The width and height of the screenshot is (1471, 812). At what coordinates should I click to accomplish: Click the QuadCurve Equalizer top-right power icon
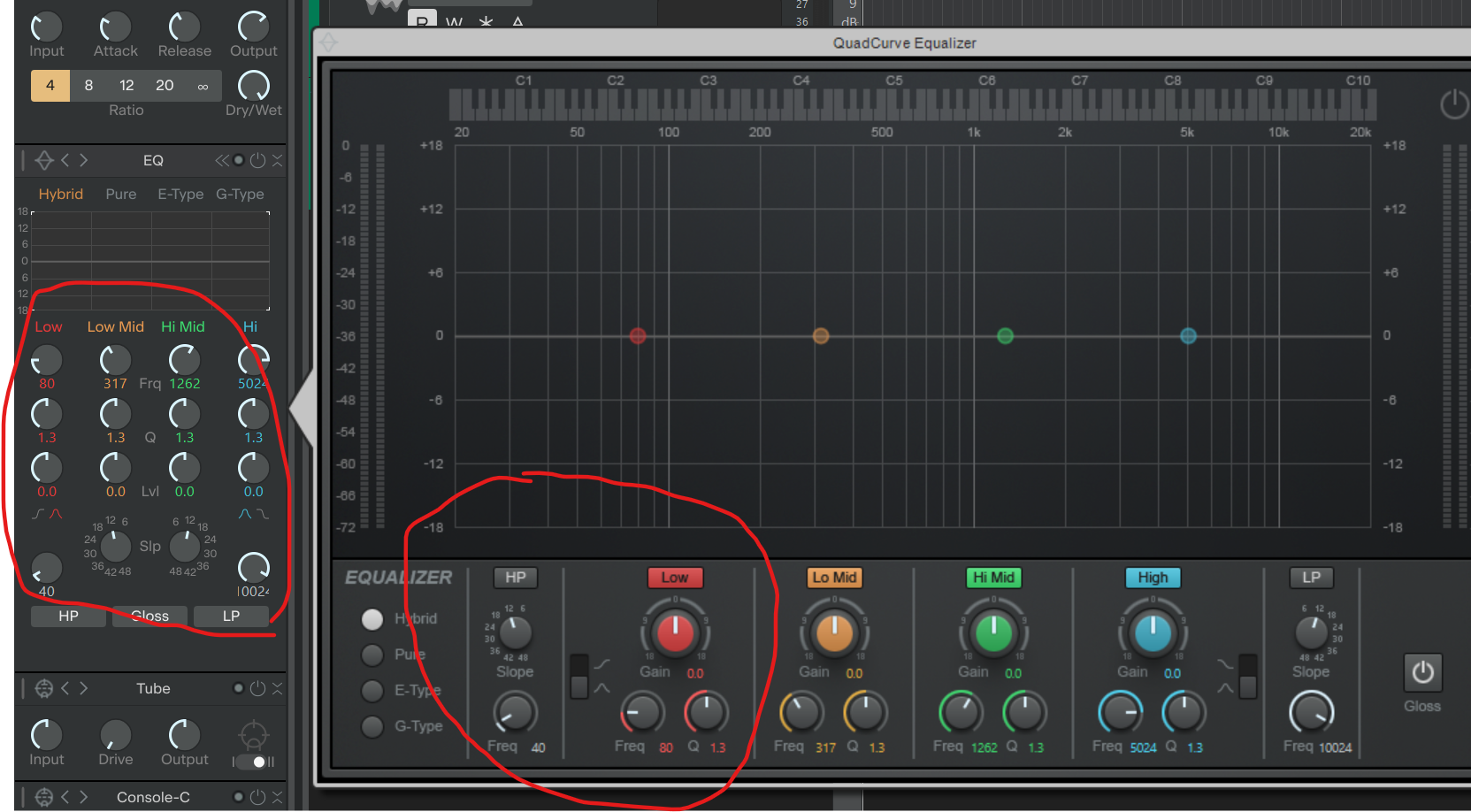pyautogui.click(x=1453, y=104)
